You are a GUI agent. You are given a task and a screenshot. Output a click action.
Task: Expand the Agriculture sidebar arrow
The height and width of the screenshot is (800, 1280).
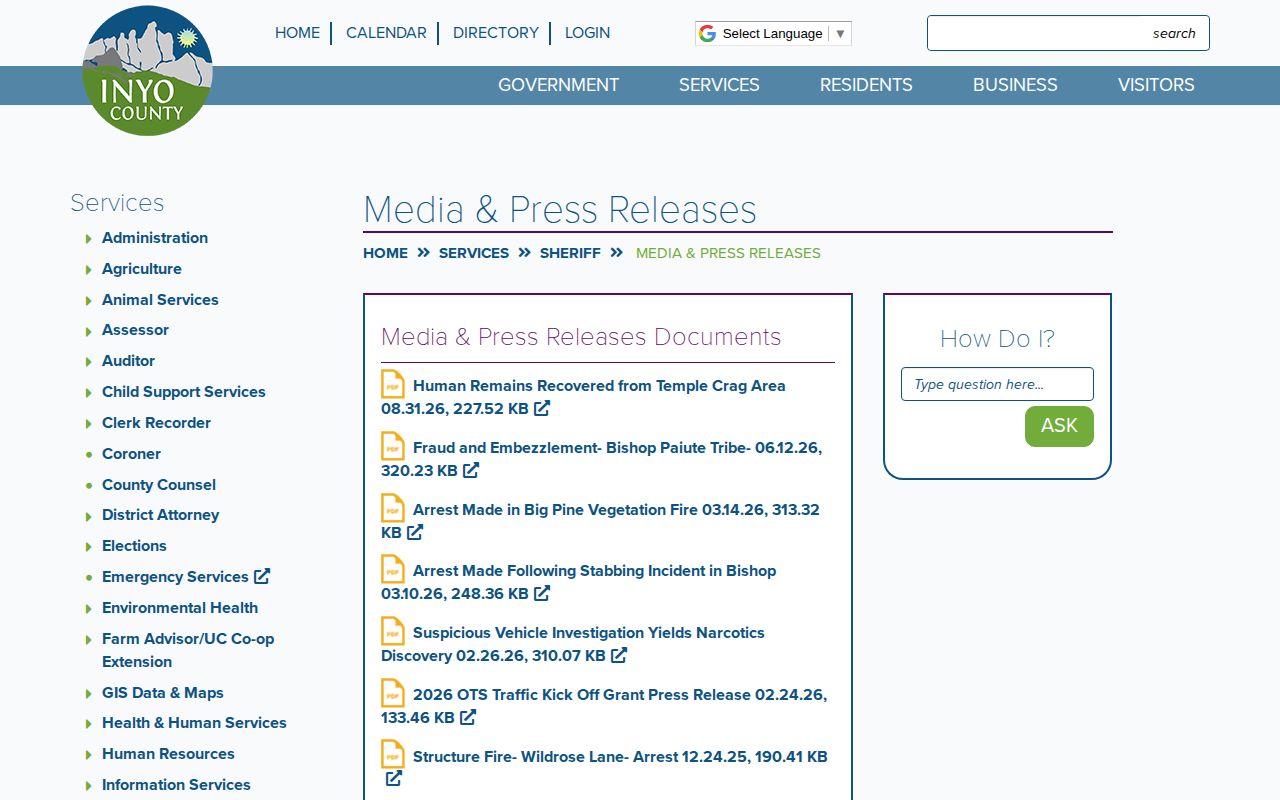pyautogui.click(x=89, y=270)
